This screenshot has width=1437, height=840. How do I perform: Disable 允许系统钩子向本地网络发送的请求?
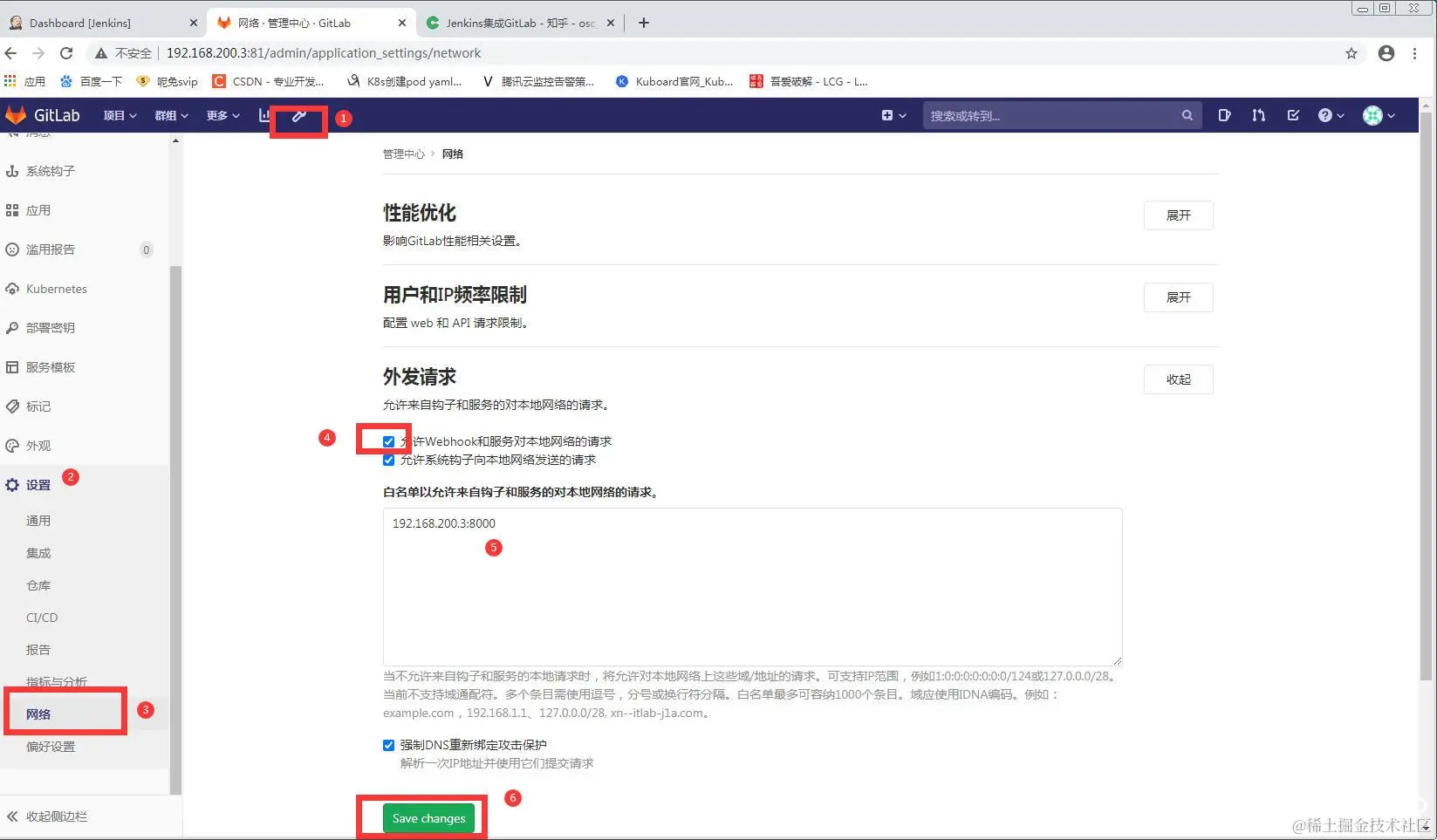point(388,460)
